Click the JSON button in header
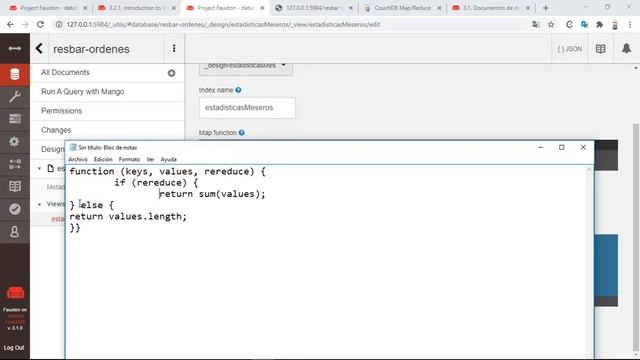Image resolution: width=640 pixels, height=360 pixels. [570, 49]
